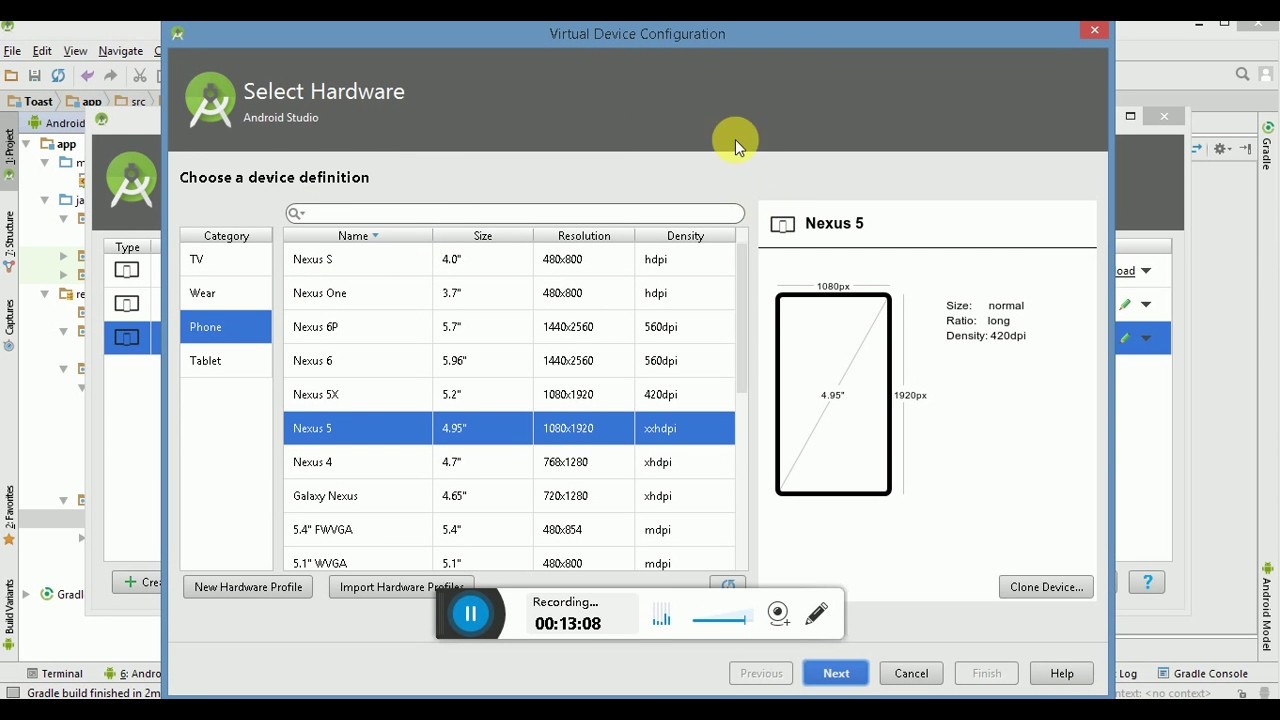1280x720 pixels.
Task: Open the recorder annotation pencil tool
Action: (817, 613)
